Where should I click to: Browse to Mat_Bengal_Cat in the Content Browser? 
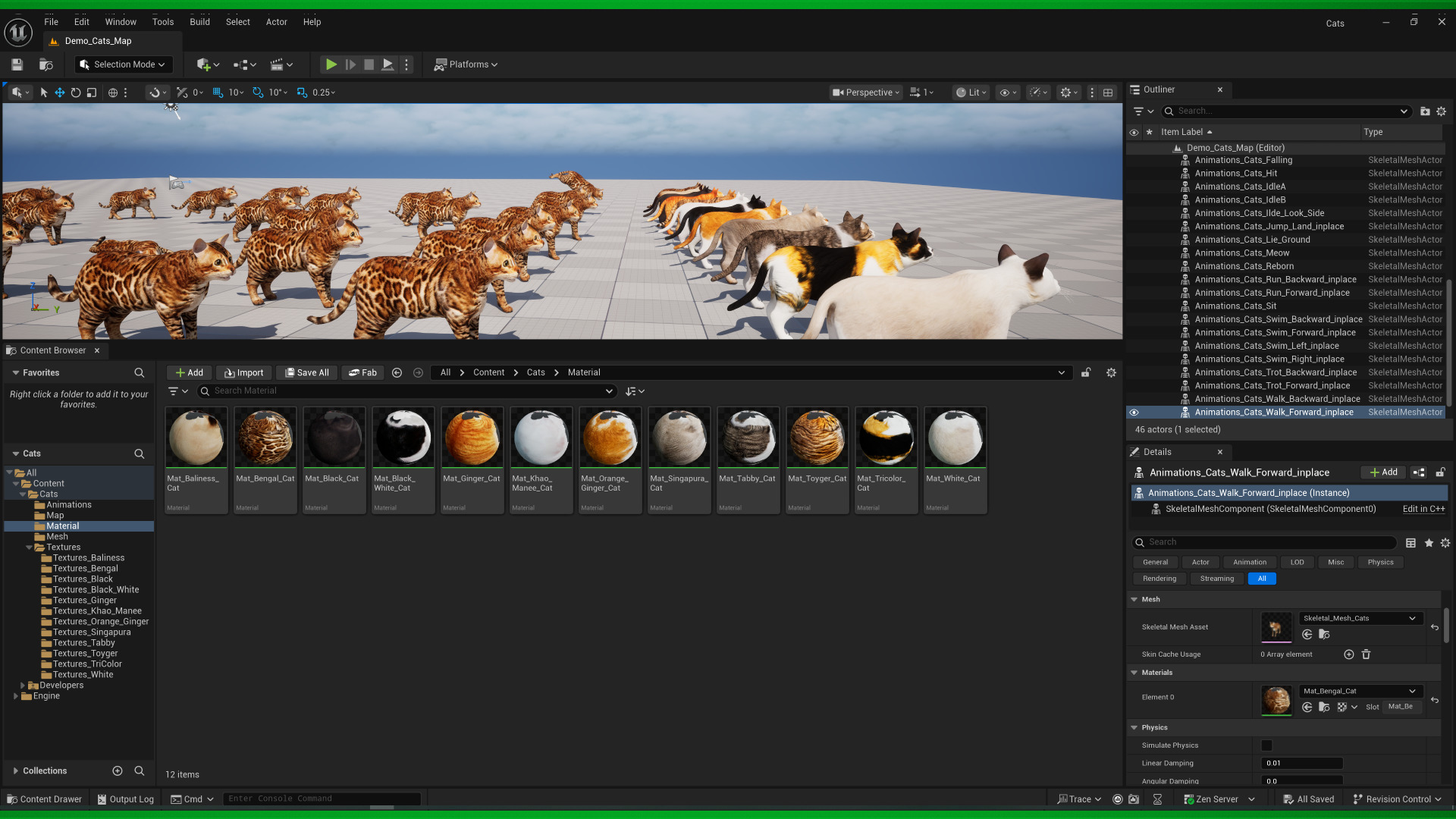click(x=1324, y=707)
